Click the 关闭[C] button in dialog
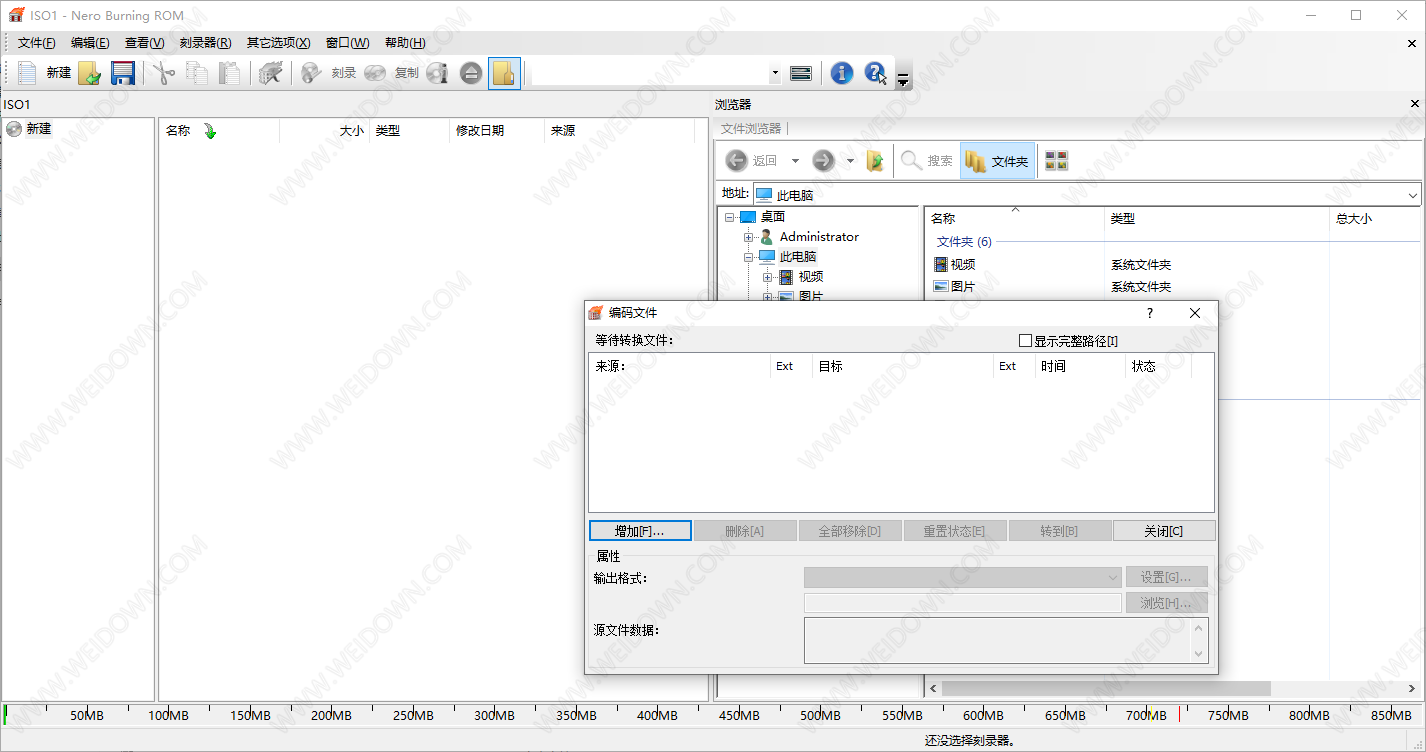 [1164, 531]
